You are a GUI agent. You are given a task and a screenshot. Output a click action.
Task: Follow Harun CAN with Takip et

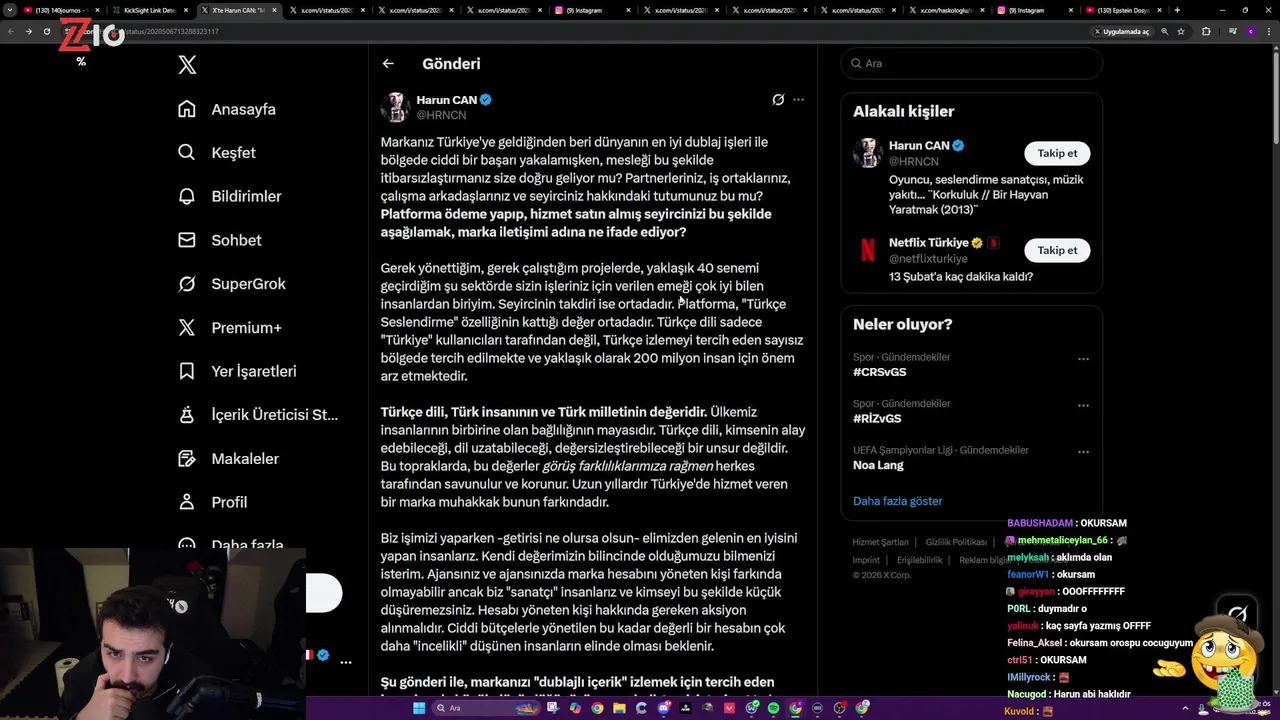coord(1057,153)
